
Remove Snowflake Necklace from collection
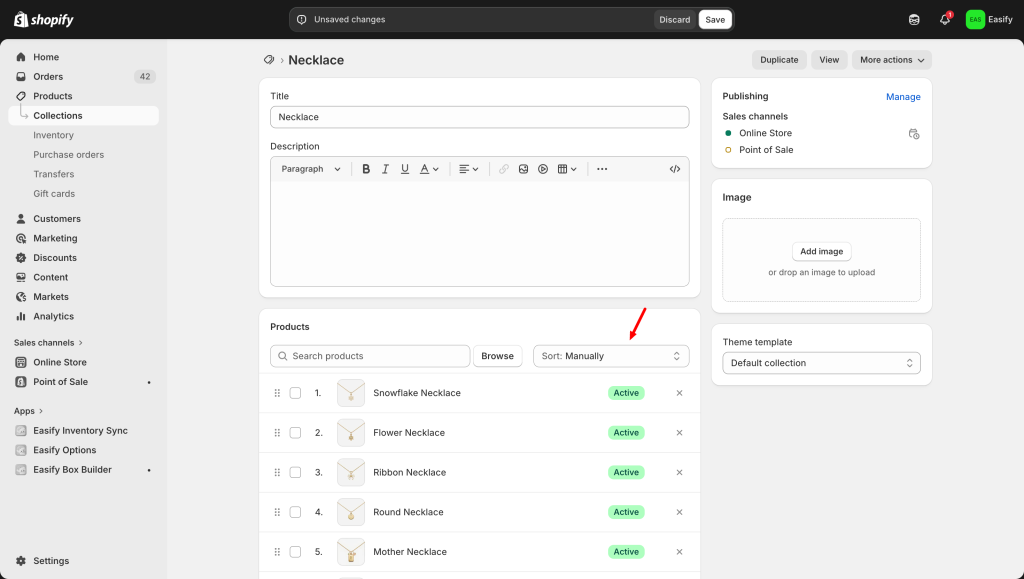coord(679,393)
